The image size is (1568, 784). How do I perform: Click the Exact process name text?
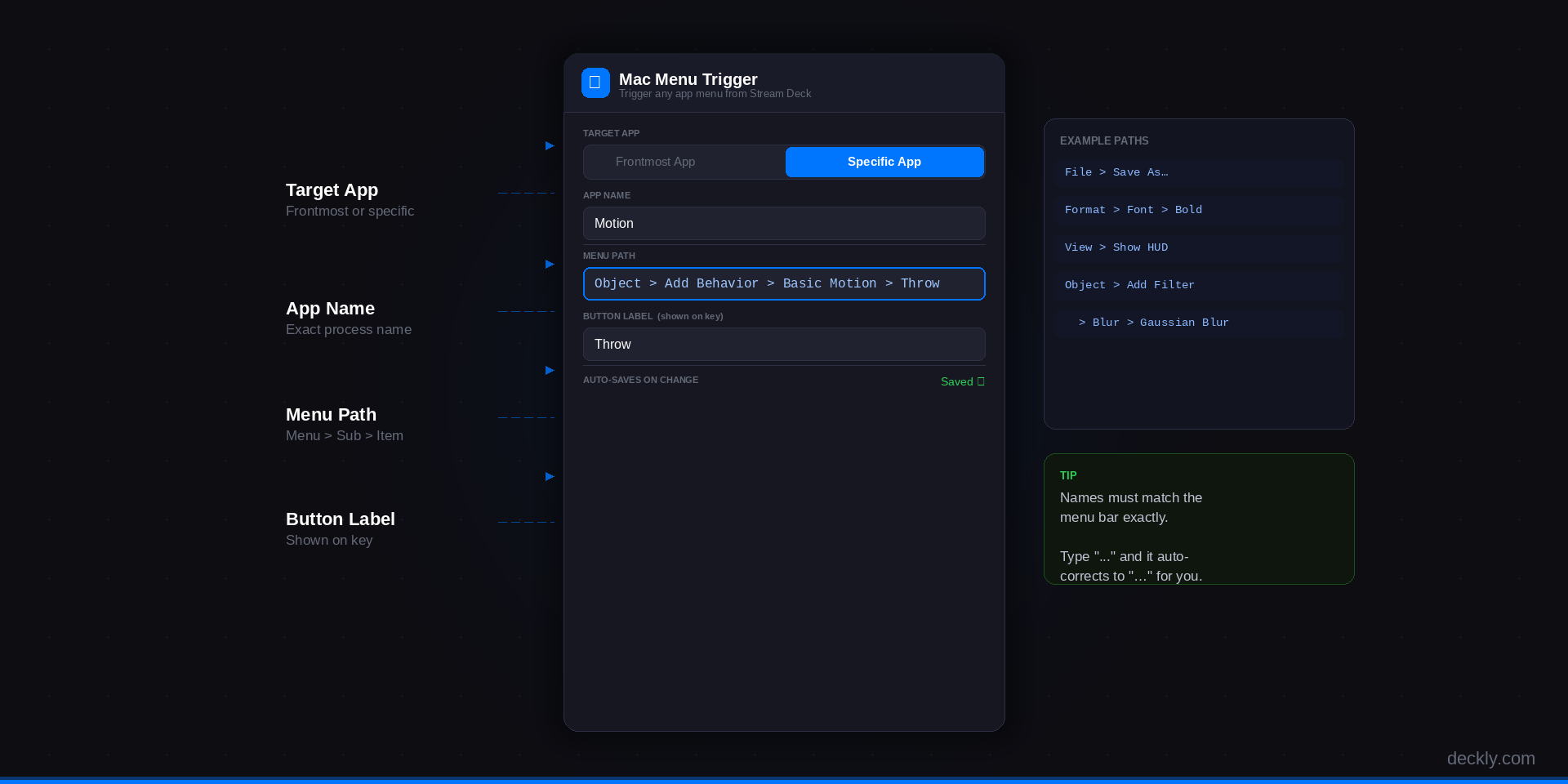click(349, 329)
